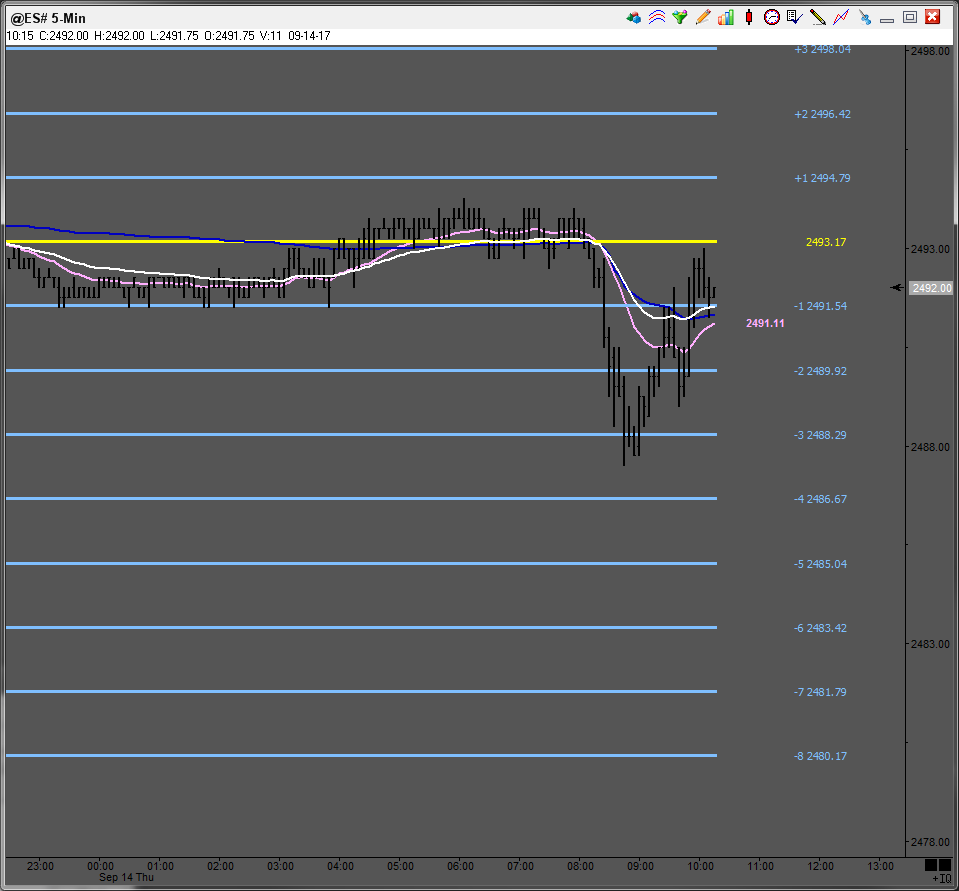Click the +1 2494.79 level label
The width and height of the screenshot is (959, 891).
[x=823, y=179]
